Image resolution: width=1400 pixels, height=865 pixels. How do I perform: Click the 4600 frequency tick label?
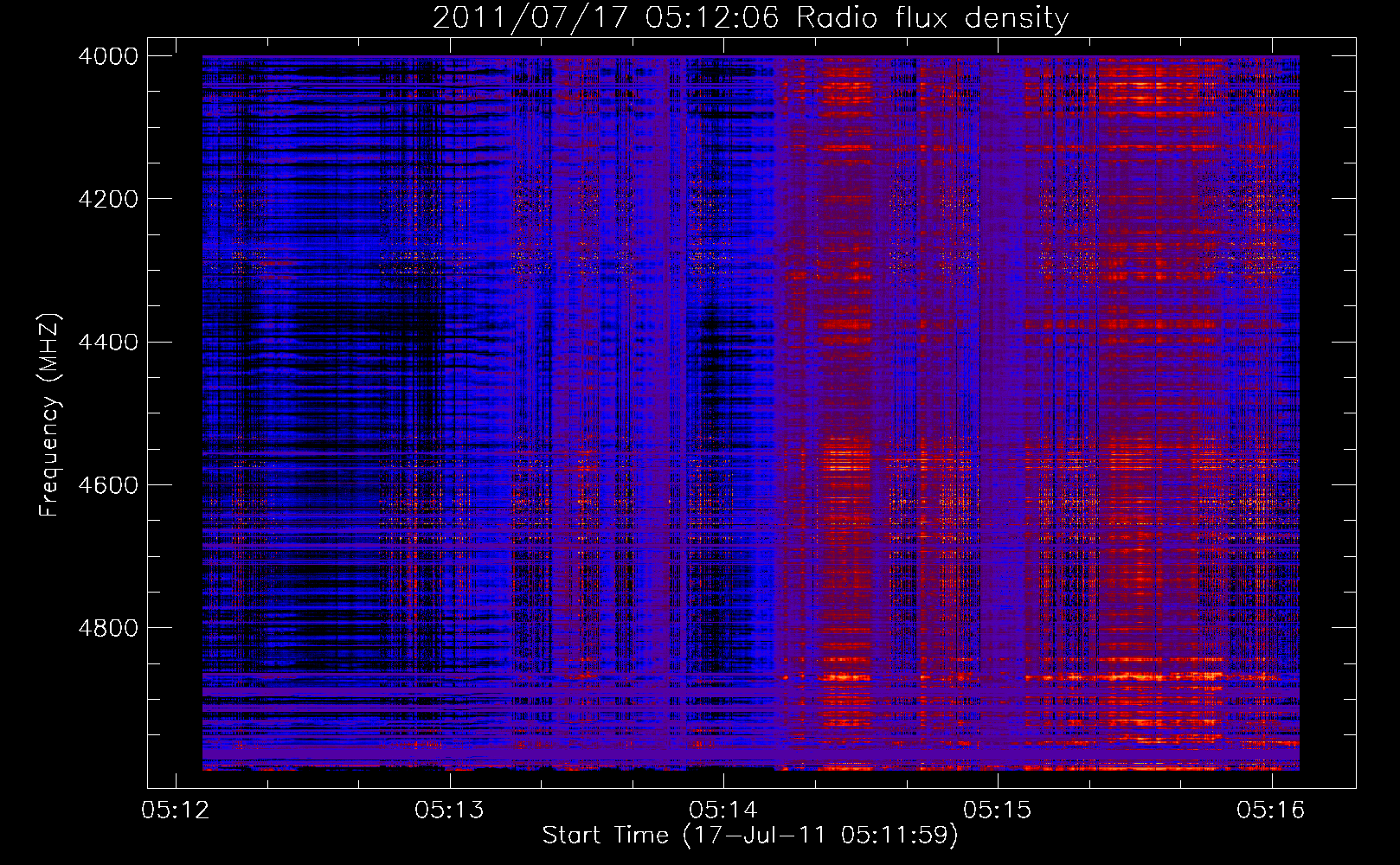(x=108, y=484)
